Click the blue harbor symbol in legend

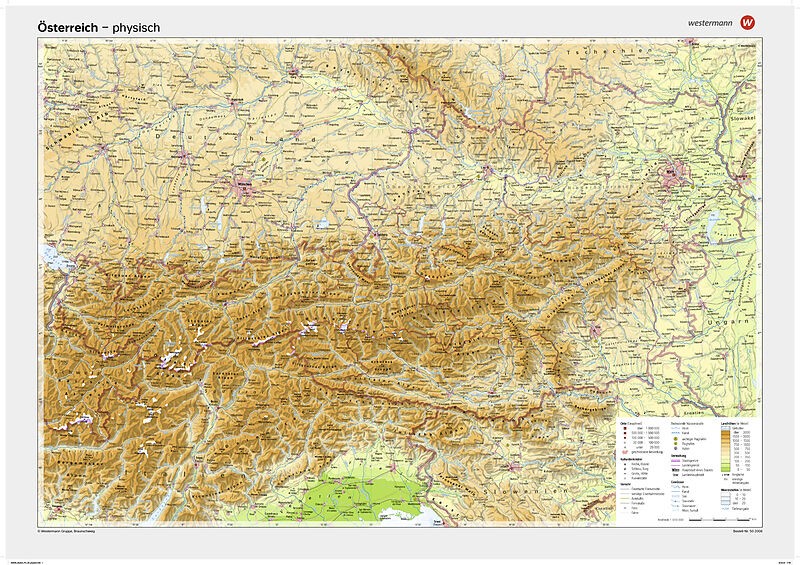(674, 448)
